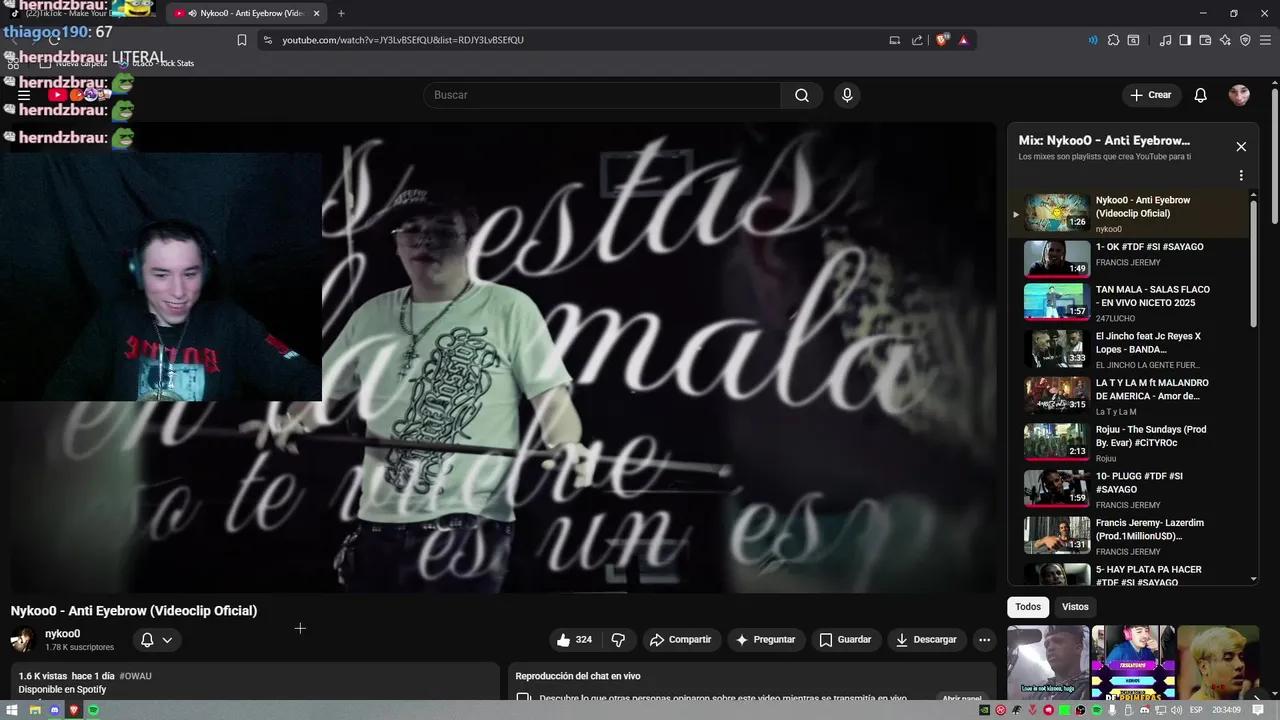The width and height of the screenshot is (1280, 720).
Task: Open Discord from the taskbar
Action: pyautogui.click(x=56, y=710)
